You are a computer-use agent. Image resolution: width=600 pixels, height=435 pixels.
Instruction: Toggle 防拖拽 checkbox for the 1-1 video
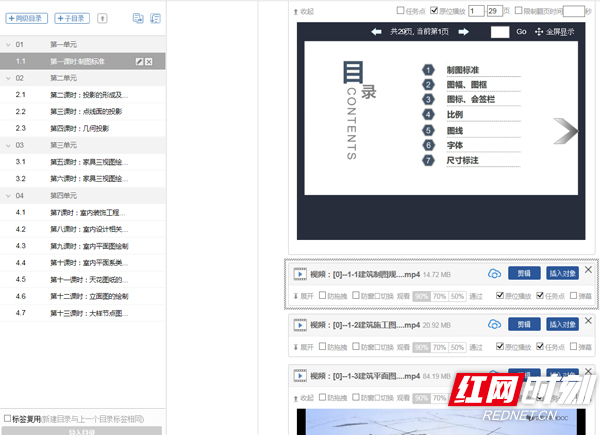pos(322,295)
